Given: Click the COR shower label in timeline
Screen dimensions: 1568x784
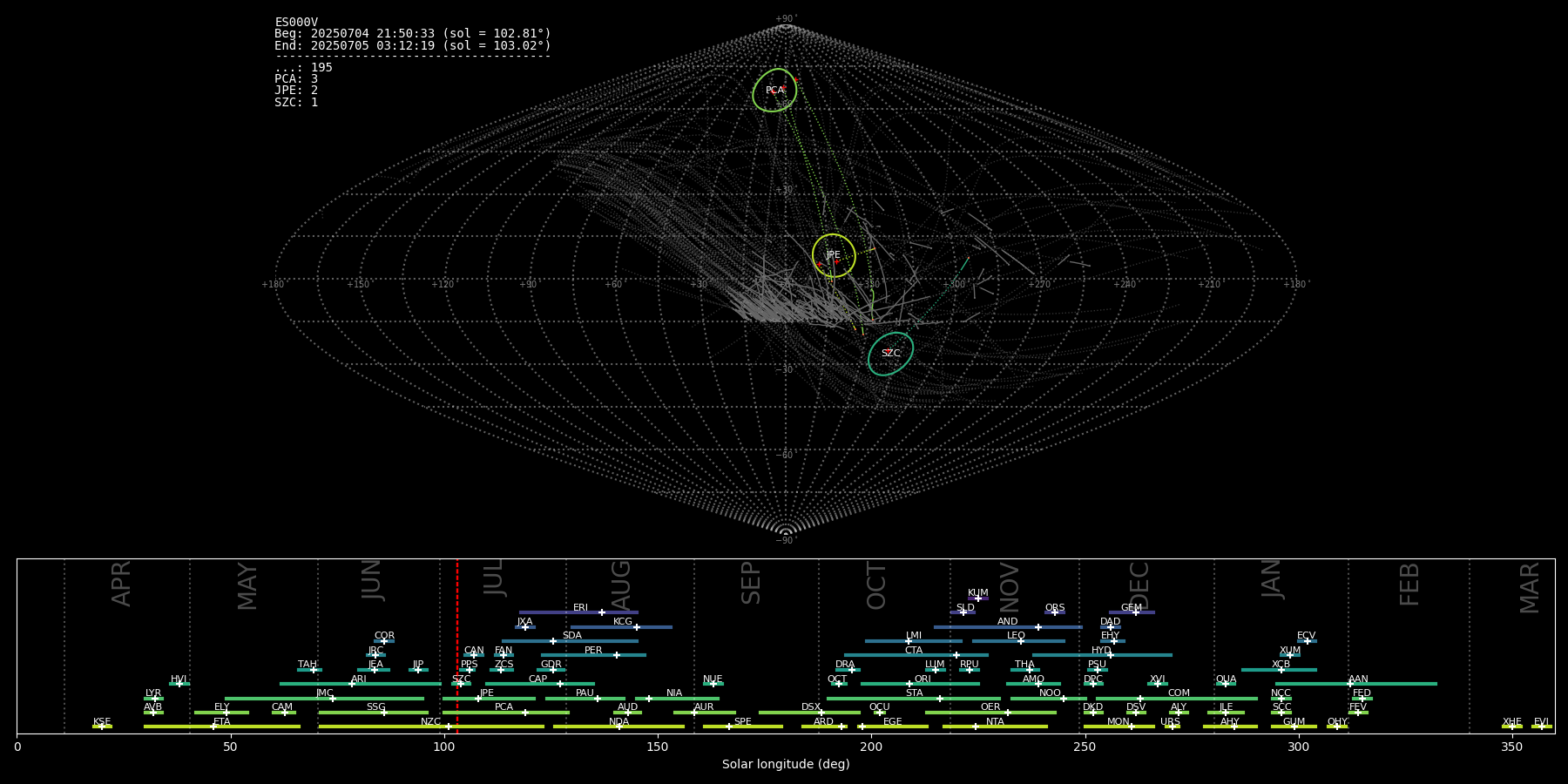Looking at the screenshot, I should pos(385,636).
